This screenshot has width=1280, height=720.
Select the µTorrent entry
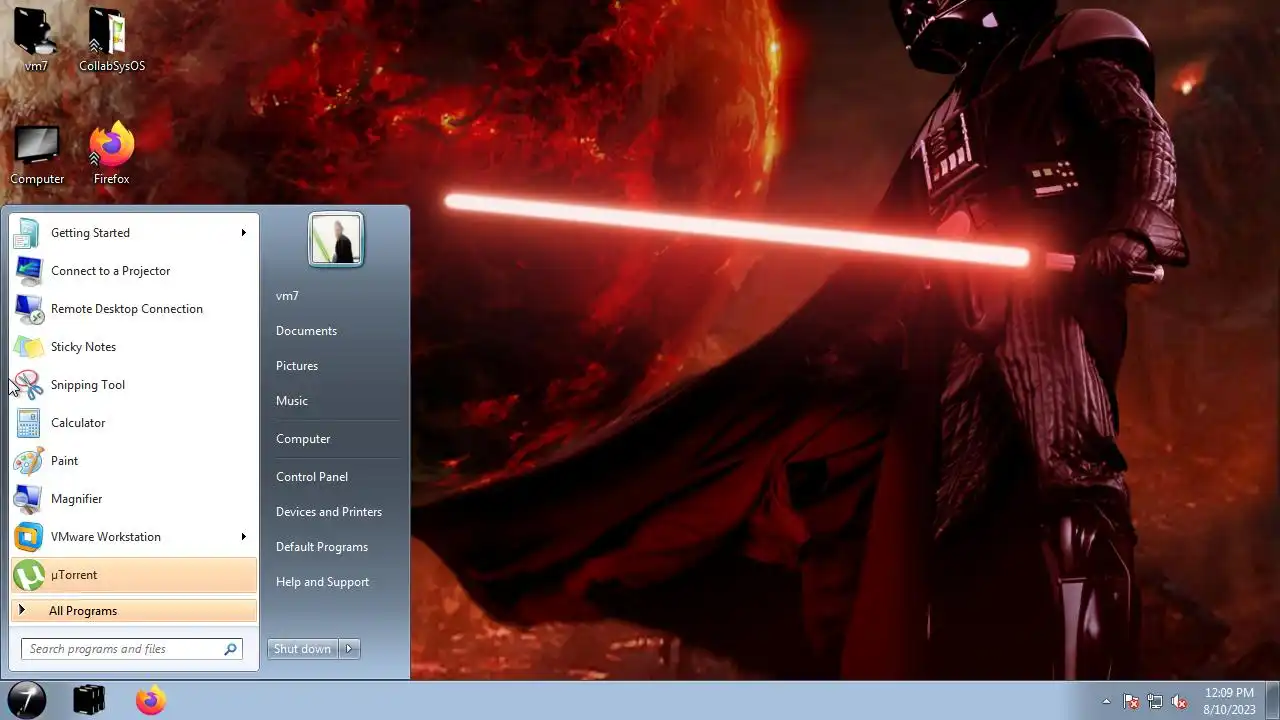click(134, 575)
